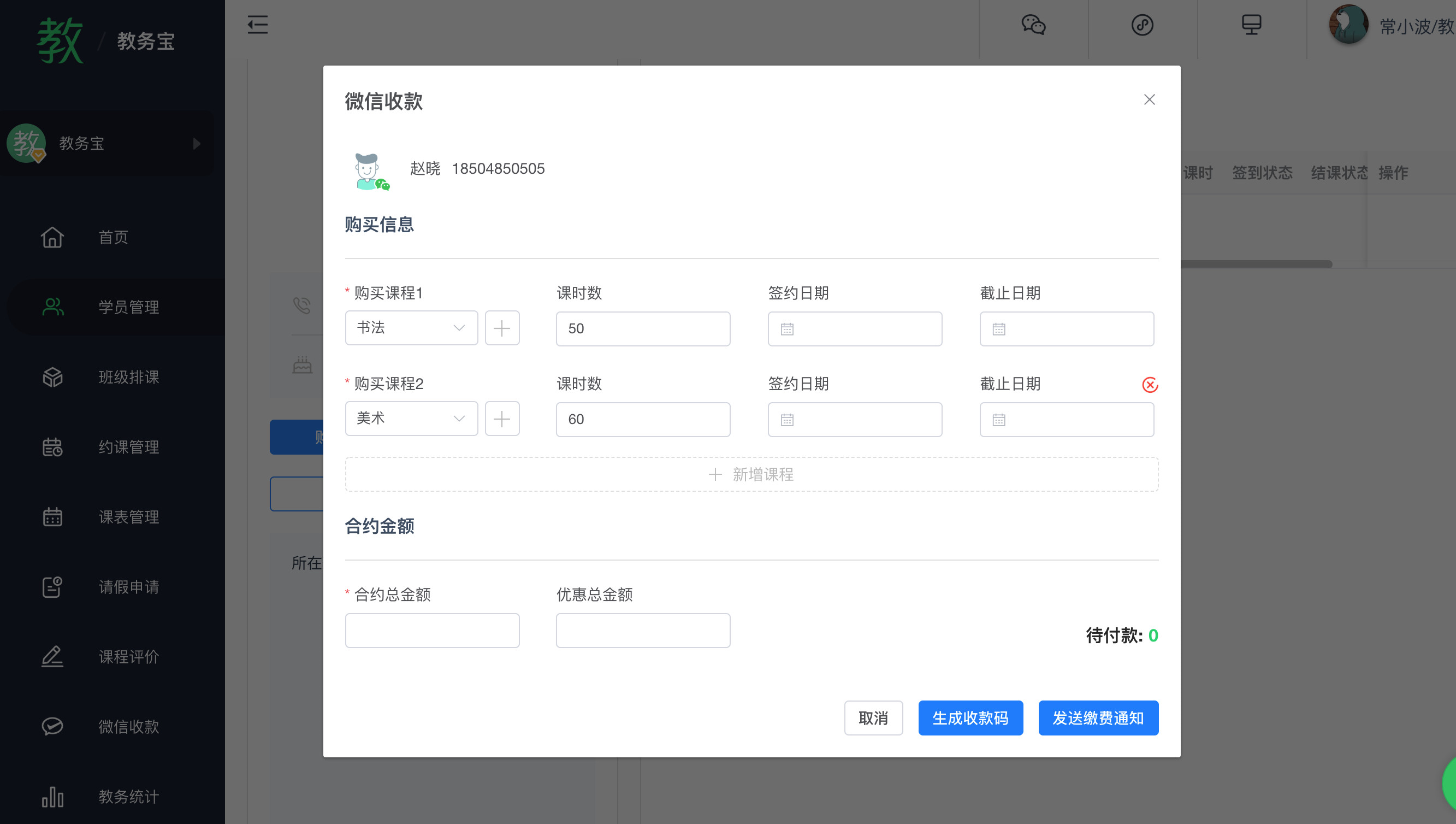This screenshot has width=1456, height=824.
Task: Open 微信收款 in the sidebar menu
Action: click(128, 727)
